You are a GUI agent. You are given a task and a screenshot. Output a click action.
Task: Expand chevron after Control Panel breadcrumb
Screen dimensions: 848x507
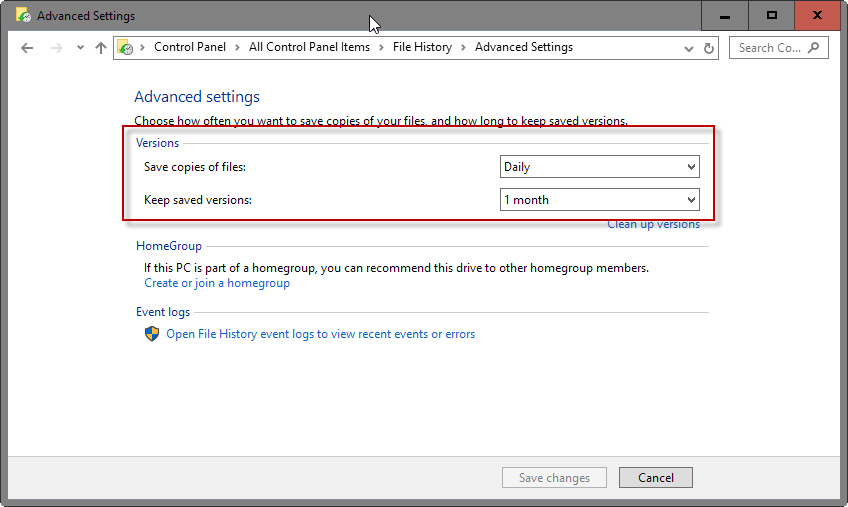tap(237, 48)
